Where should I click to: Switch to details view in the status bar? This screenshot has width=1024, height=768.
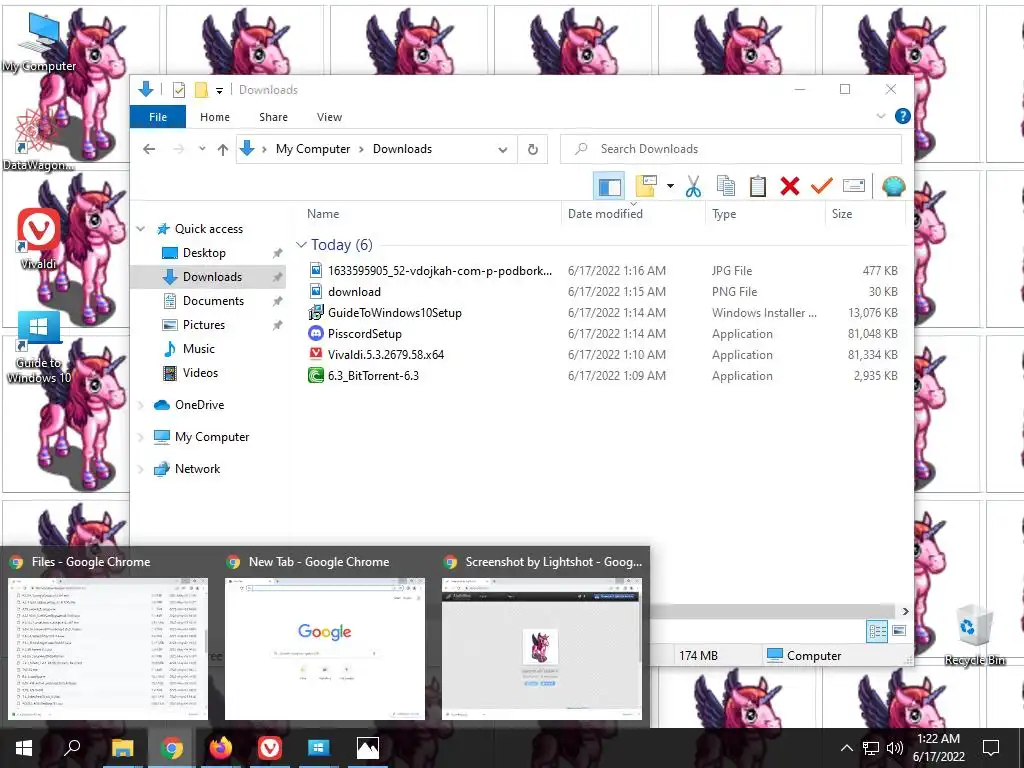coord(877,631)
